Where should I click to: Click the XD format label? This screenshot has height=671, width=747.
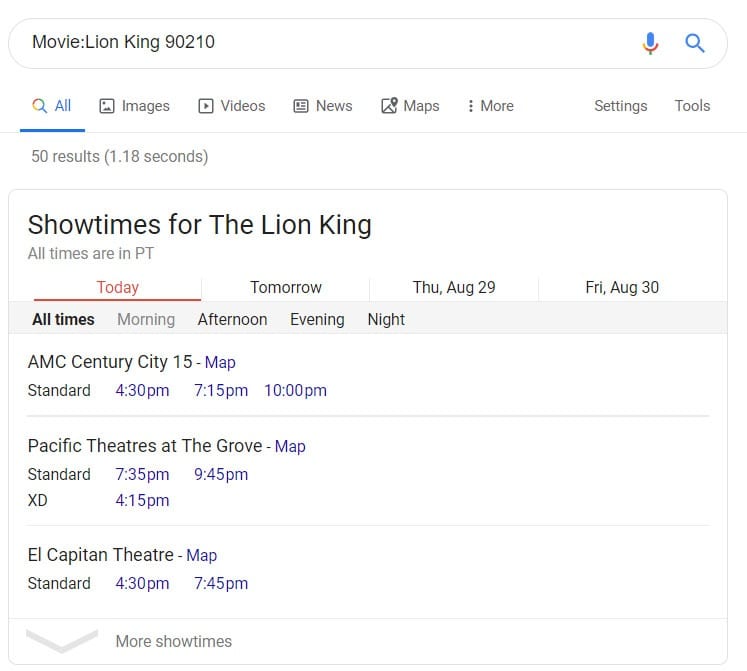pyautogui.click(x=38, y=501)
